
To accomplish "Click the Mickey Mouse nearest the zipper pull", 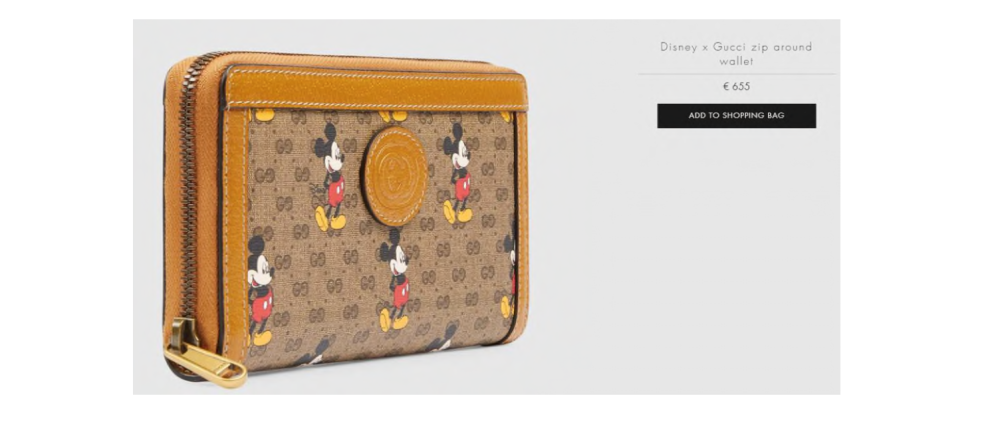I will tap(260, 291).
